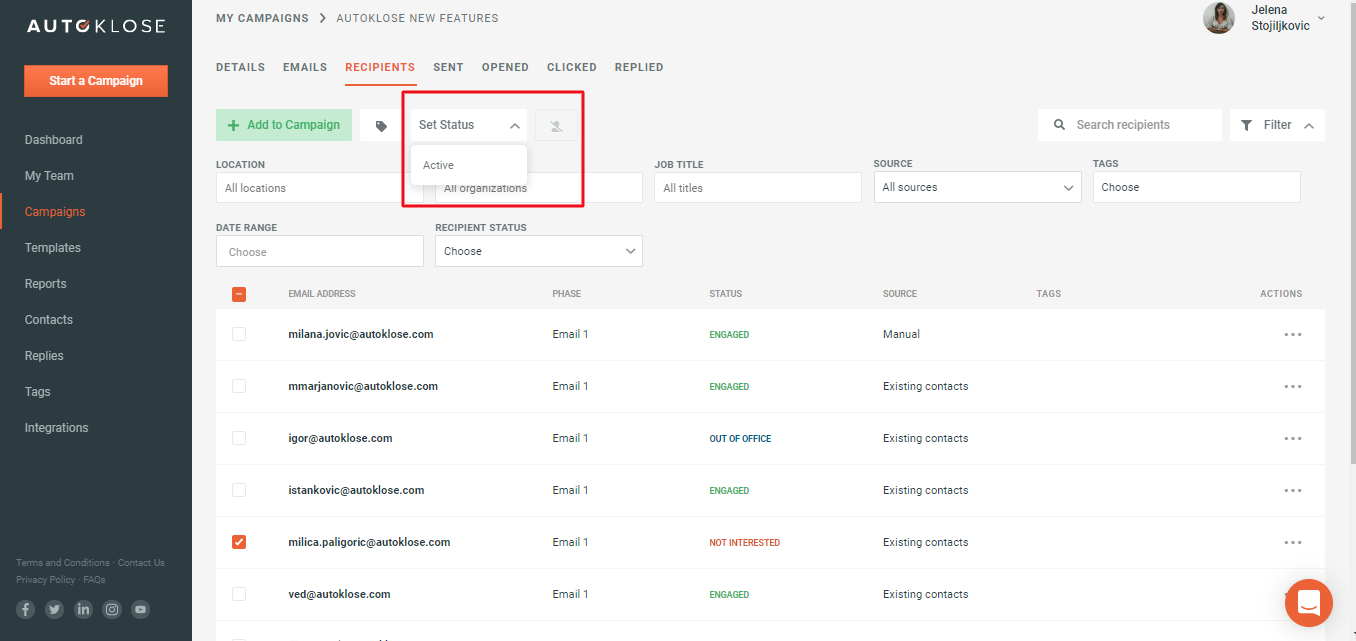Uncheck the milica.paligoric@autoklose.com row checkbox

[239, 542]
